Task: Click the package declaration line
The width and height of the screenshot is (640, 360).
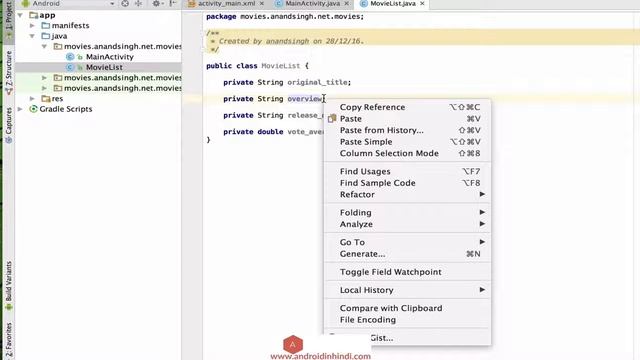Action: pyautogui.click(x=285, y=17)
